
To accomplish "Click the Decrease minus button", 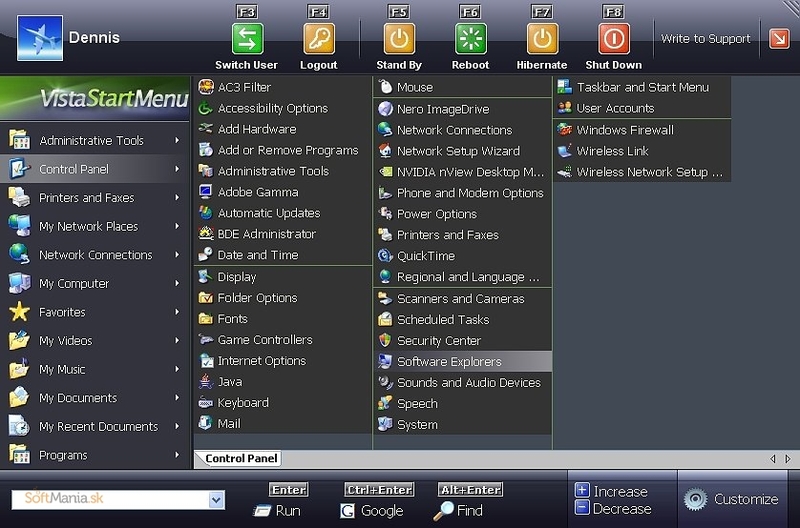I will click(x=583, y=508).
